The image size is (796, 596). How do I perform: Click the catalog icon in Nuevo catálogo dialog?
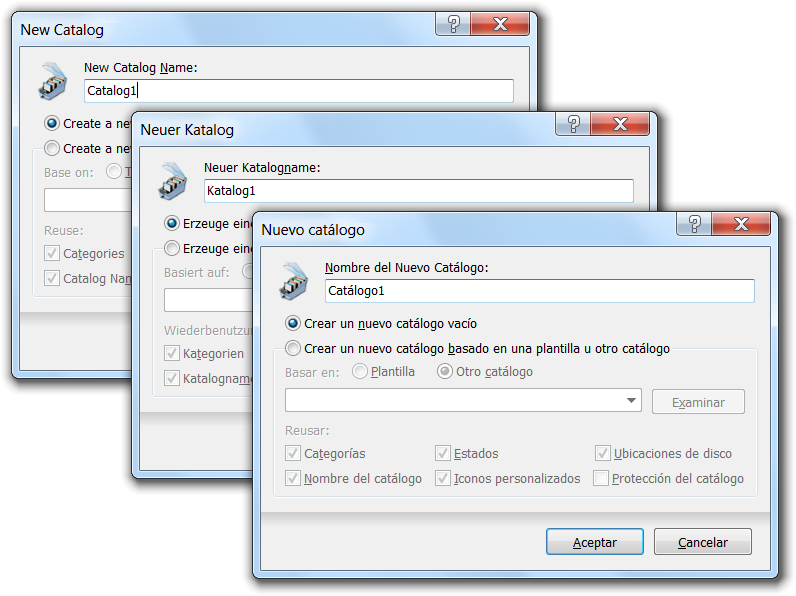coord(293,281)
